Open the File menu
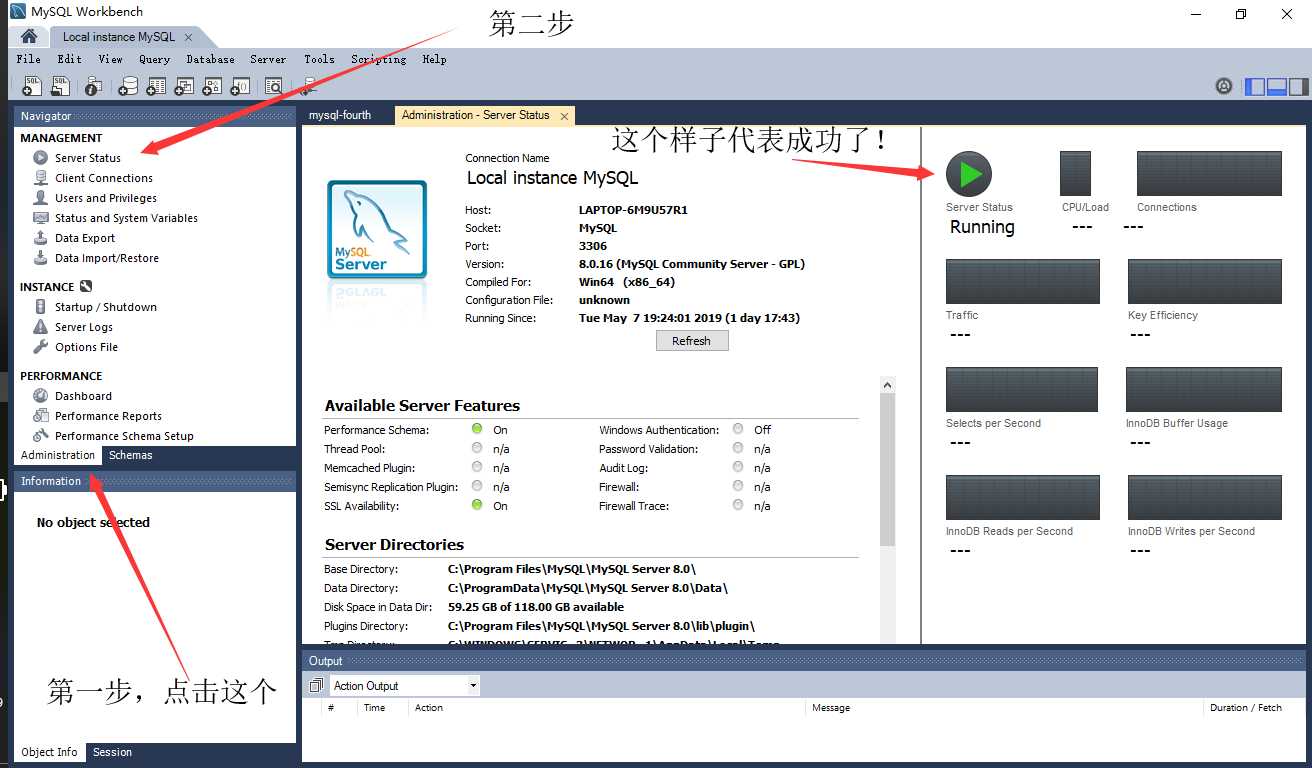 pos(29,59)
